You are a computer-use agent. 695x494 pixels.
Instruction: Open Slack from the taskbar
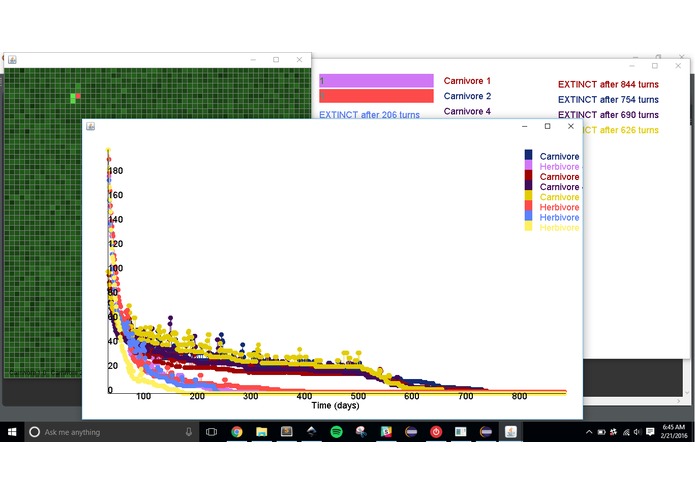[386, 432]
